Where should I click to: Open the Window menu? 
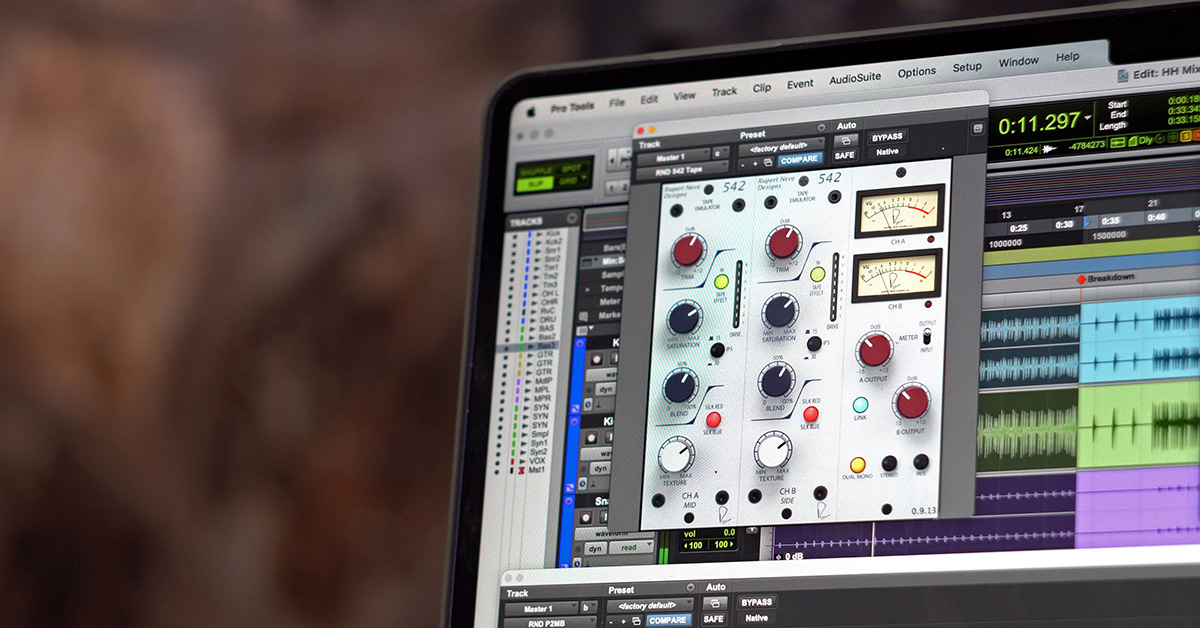1018,62
